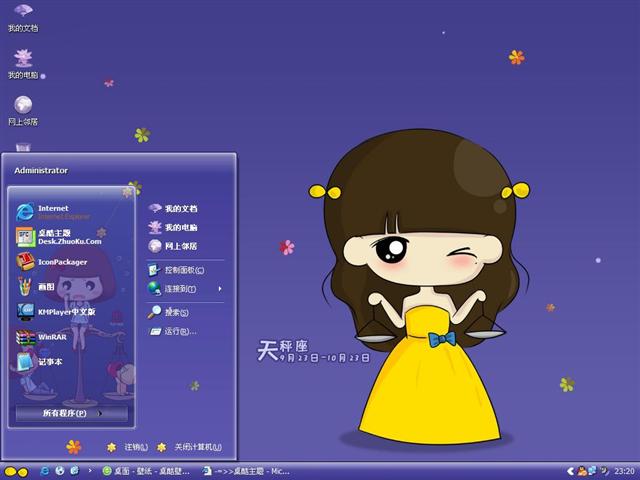Click Administrator user name header
The width and height of the screenshot is (640, 480).
coord(41,170)
